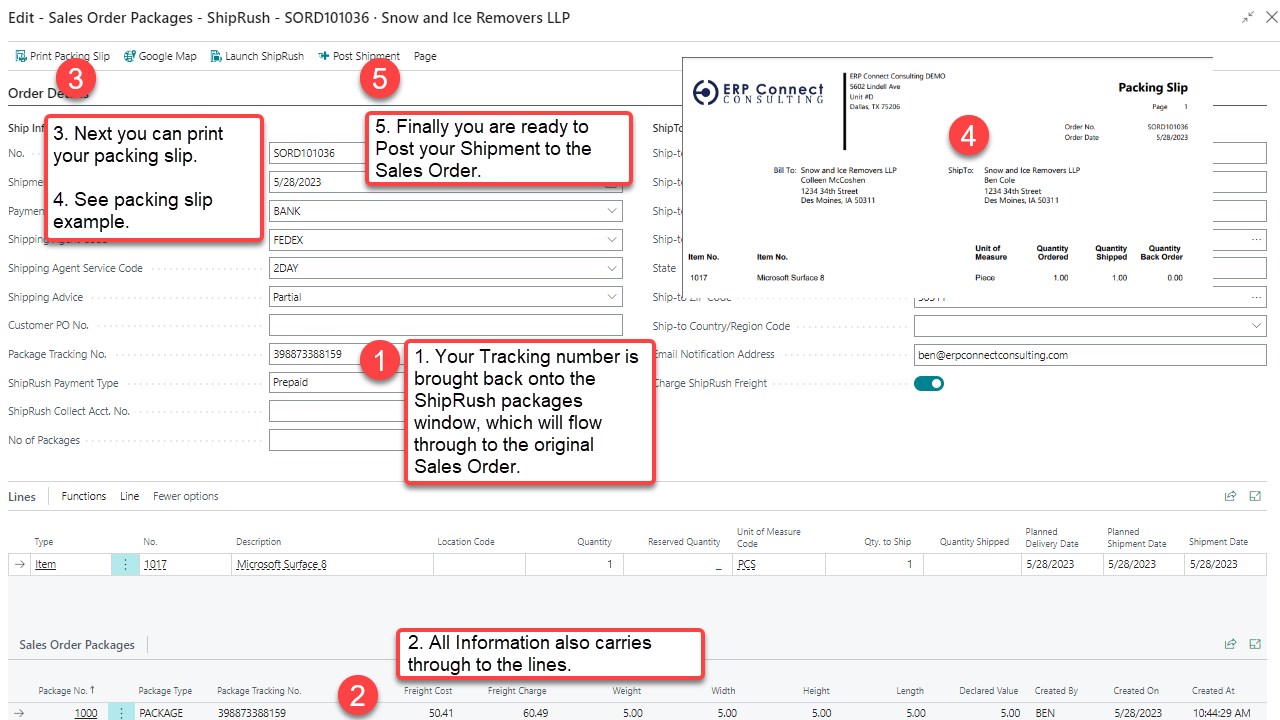Click the Print Packing Slip label
Screen dimensions: 1280x720
70,56
